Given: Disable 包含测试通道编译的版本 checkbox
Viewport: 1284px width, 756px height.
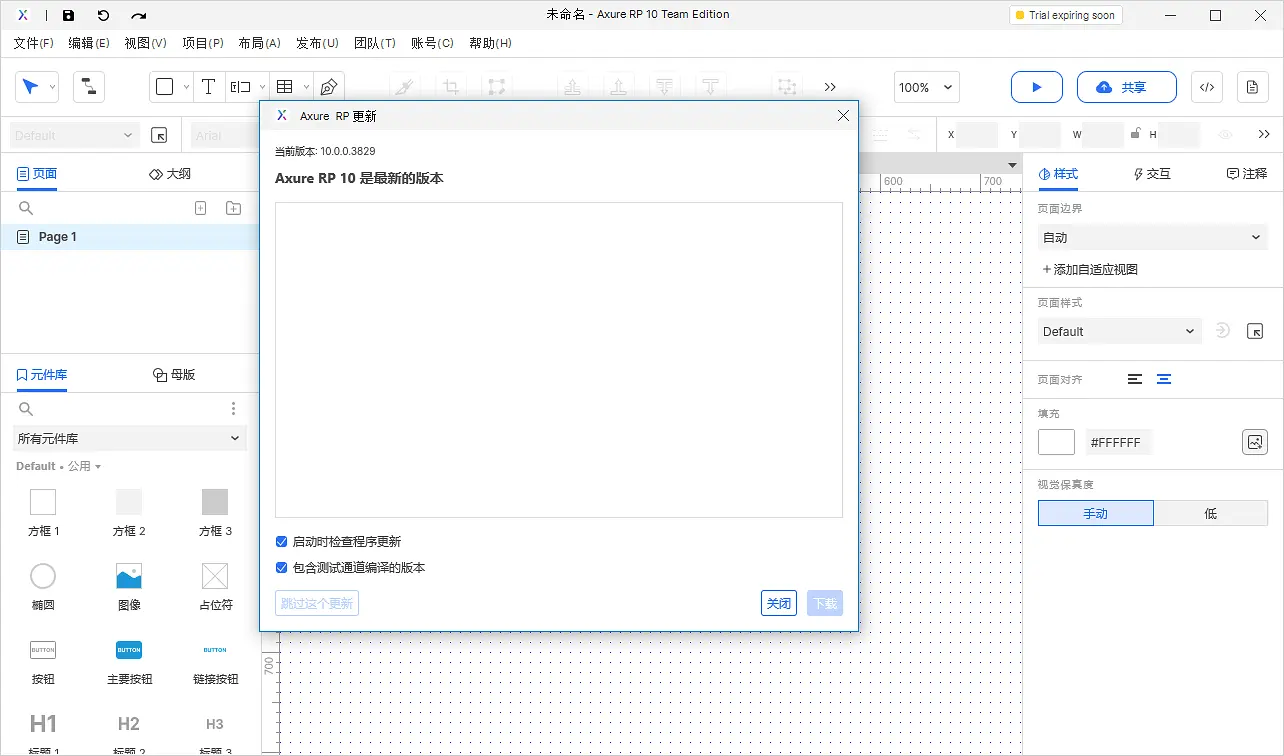Looking at the screenshot, I should (281, 567).
